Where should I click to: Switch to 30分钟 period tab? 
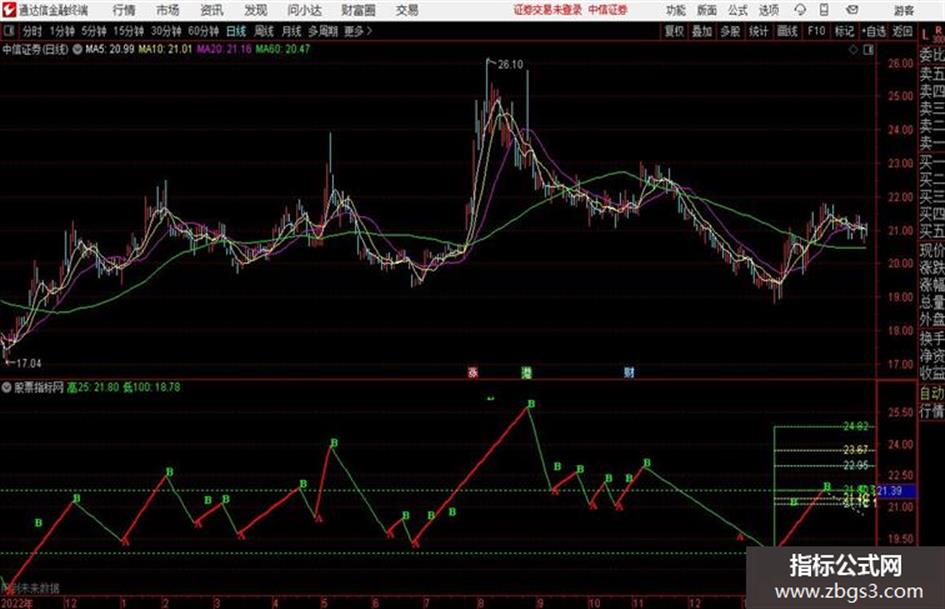coord(166,31)
